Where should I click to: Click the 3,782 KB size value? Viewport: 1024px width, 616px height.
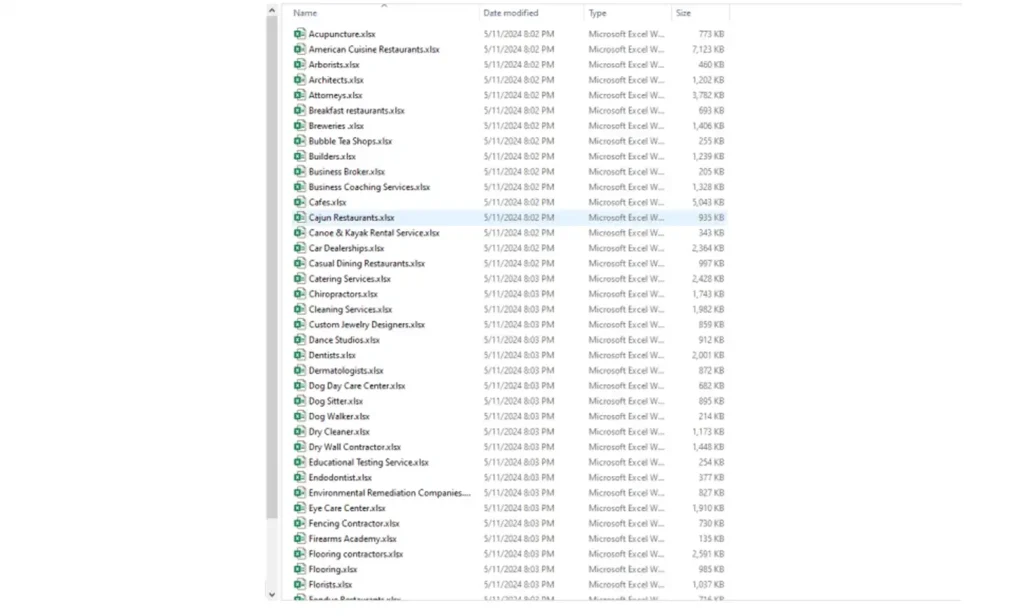(708, 95)
